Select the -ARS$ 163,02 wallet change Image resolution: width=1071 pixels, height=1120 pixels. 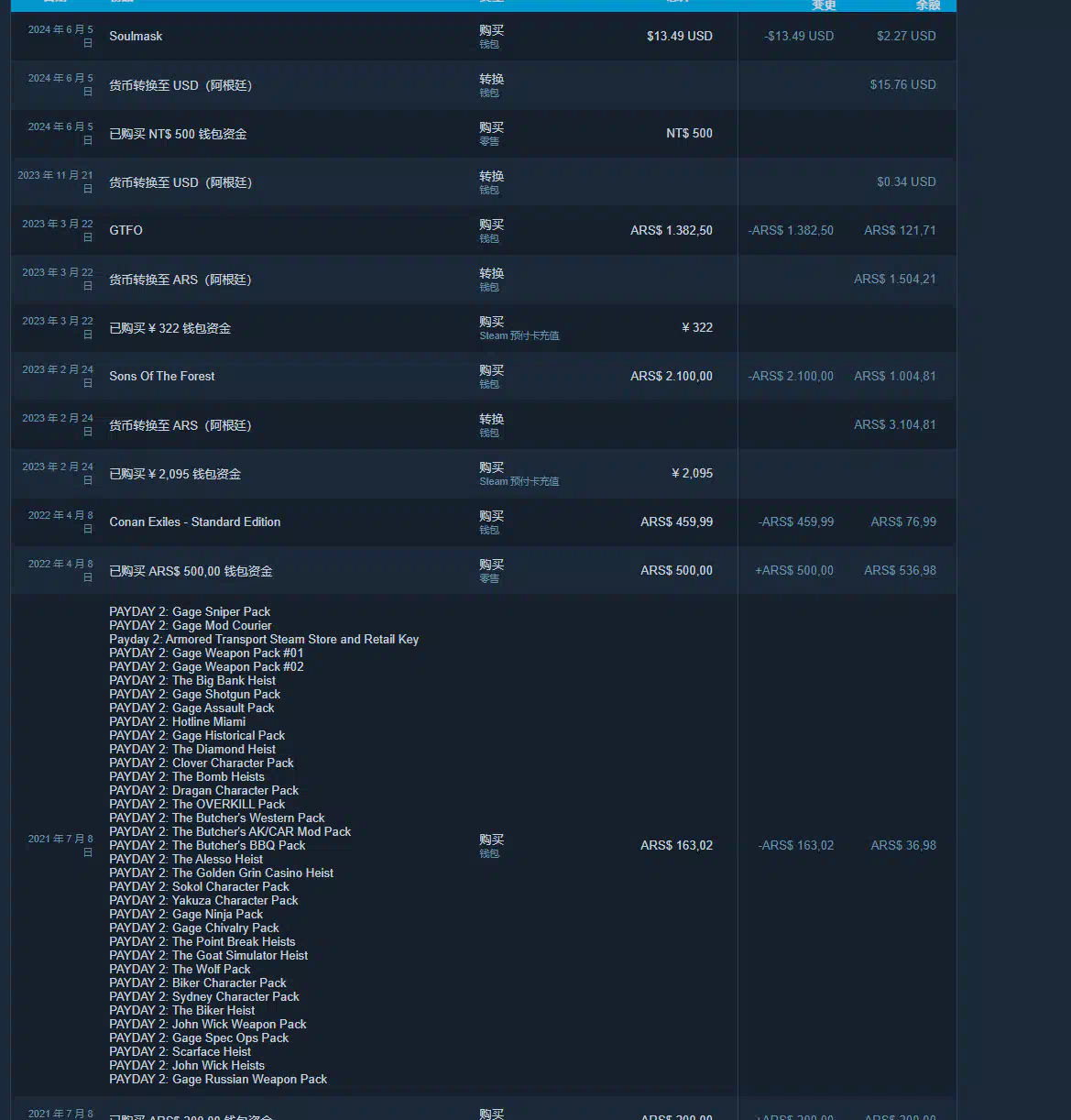click(x=796, y=845)
